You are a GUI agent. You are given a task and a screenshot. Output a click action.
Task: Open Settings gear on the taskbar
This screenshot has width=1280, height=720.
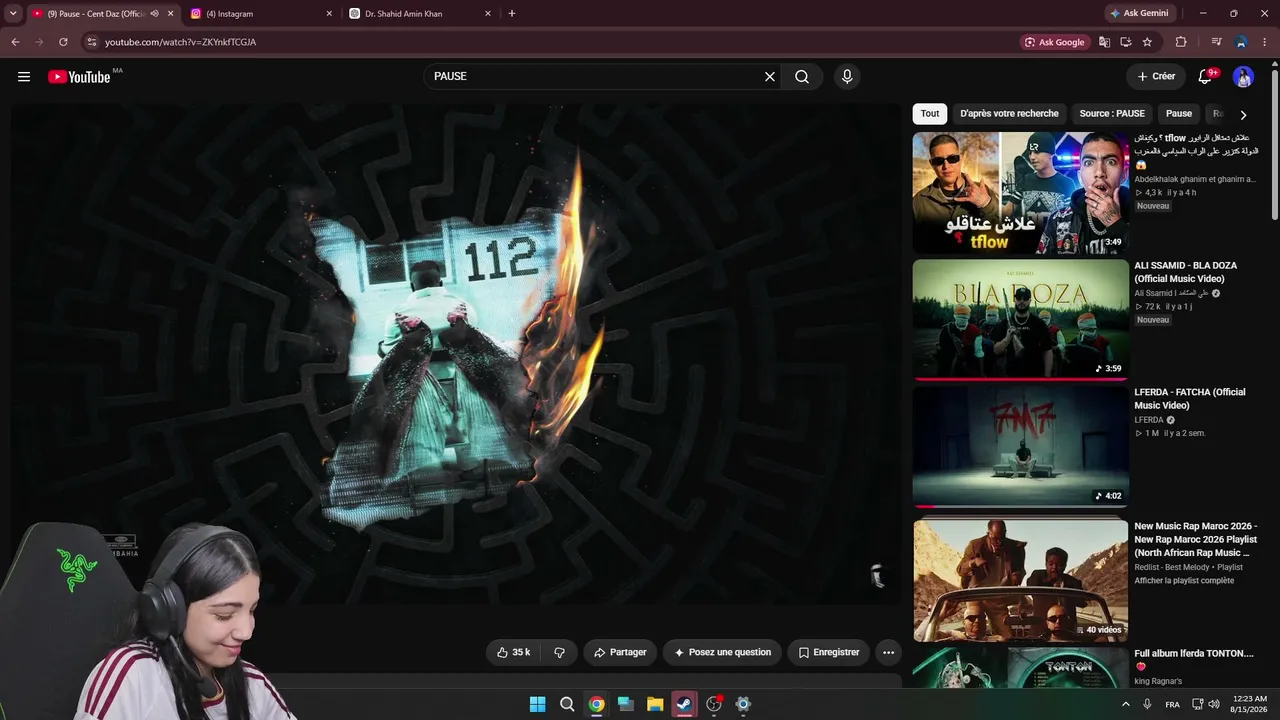point(743,704)
